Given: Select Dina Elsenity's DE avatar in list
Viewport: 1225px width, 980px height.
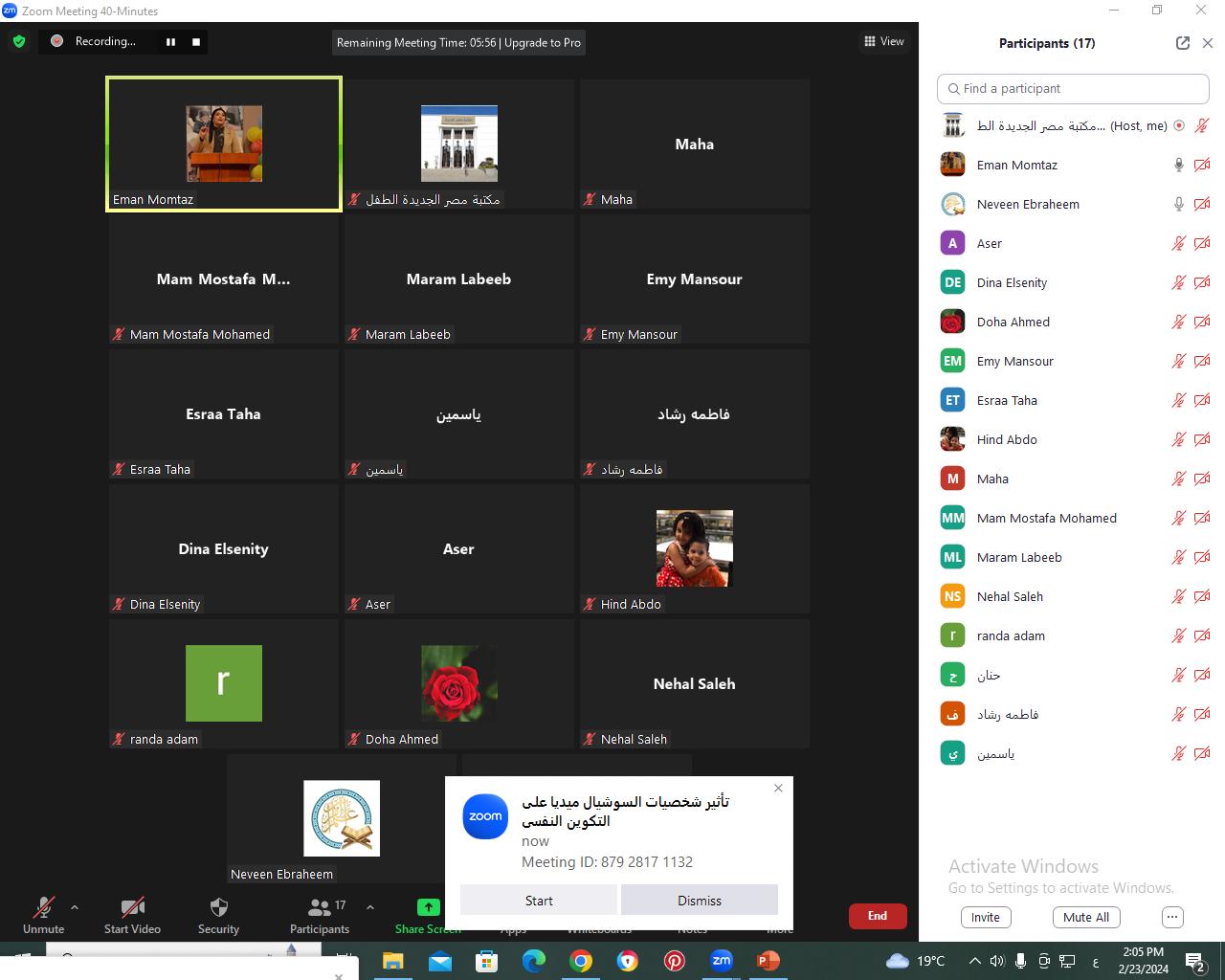Looking at the screenshot, I should point(952,282).
